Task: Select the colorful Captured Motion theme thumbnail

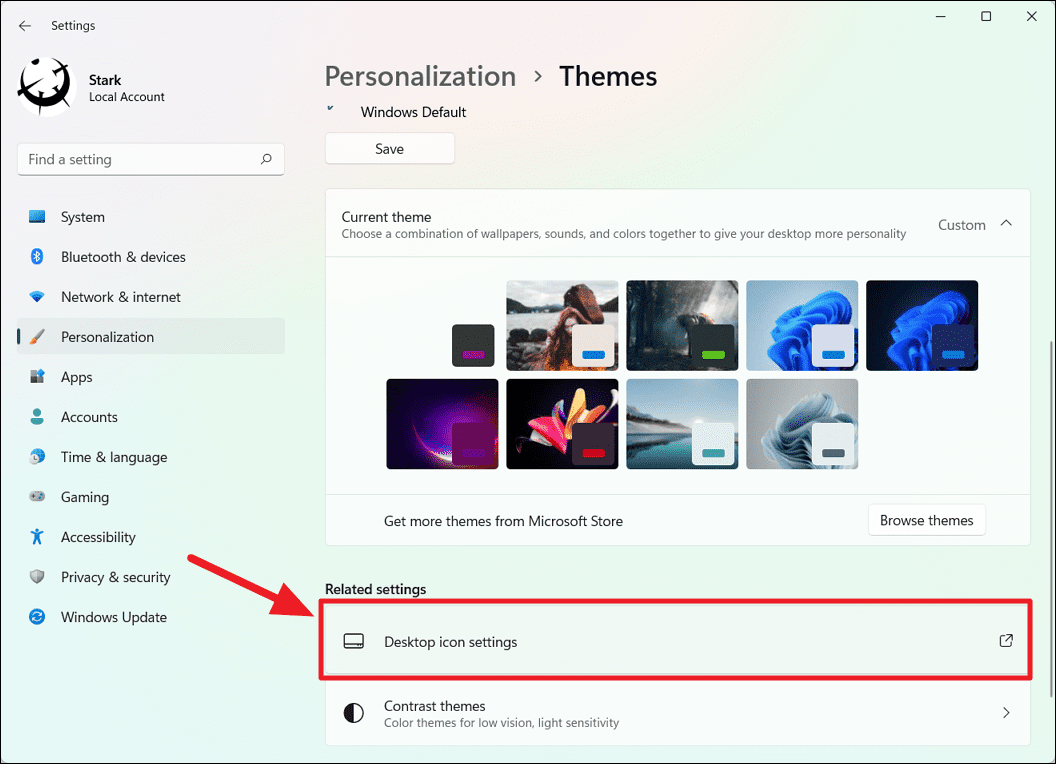Action: pos(562,424)
